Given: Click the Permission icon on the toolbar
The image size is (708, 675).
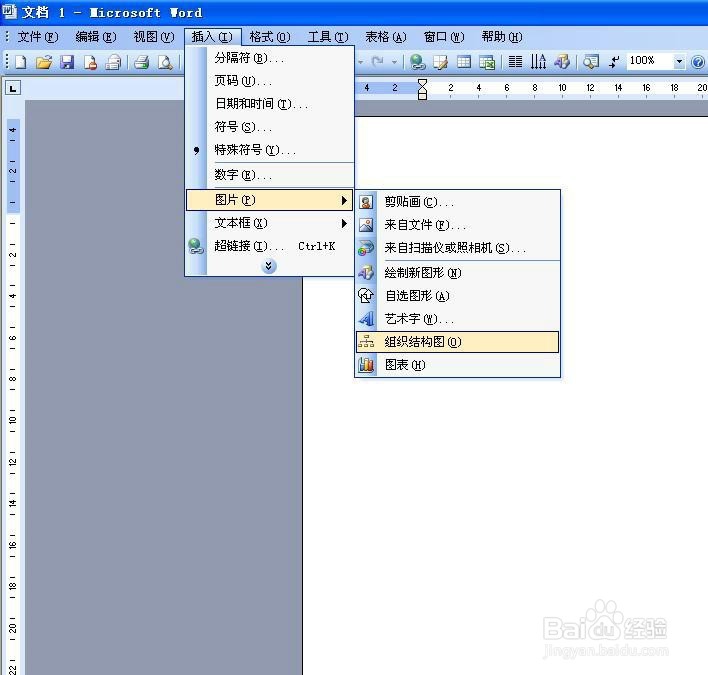Looking at the screenshot, I should 90,62.
